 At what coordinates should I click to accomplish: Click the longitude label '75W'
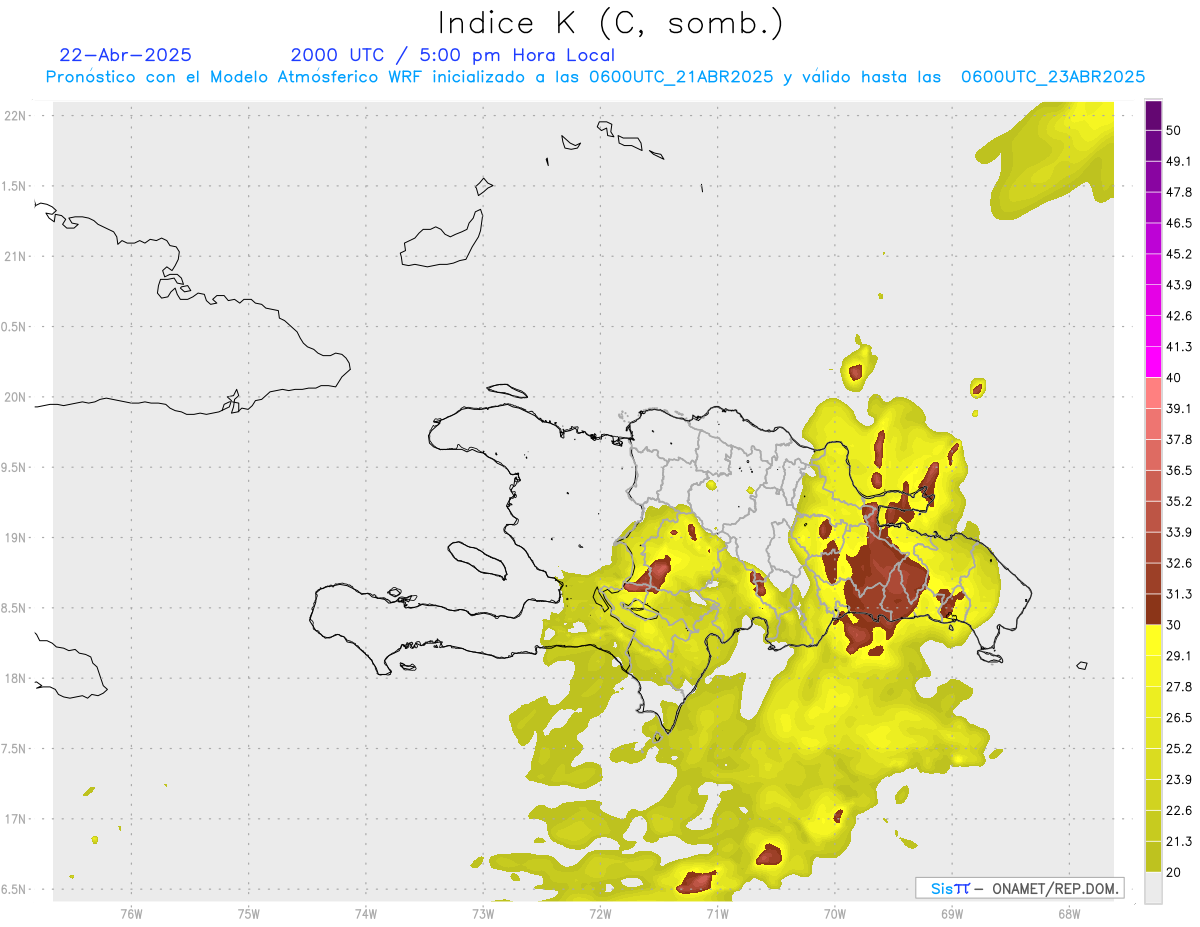pyautogui.click(x=249, y=915)
